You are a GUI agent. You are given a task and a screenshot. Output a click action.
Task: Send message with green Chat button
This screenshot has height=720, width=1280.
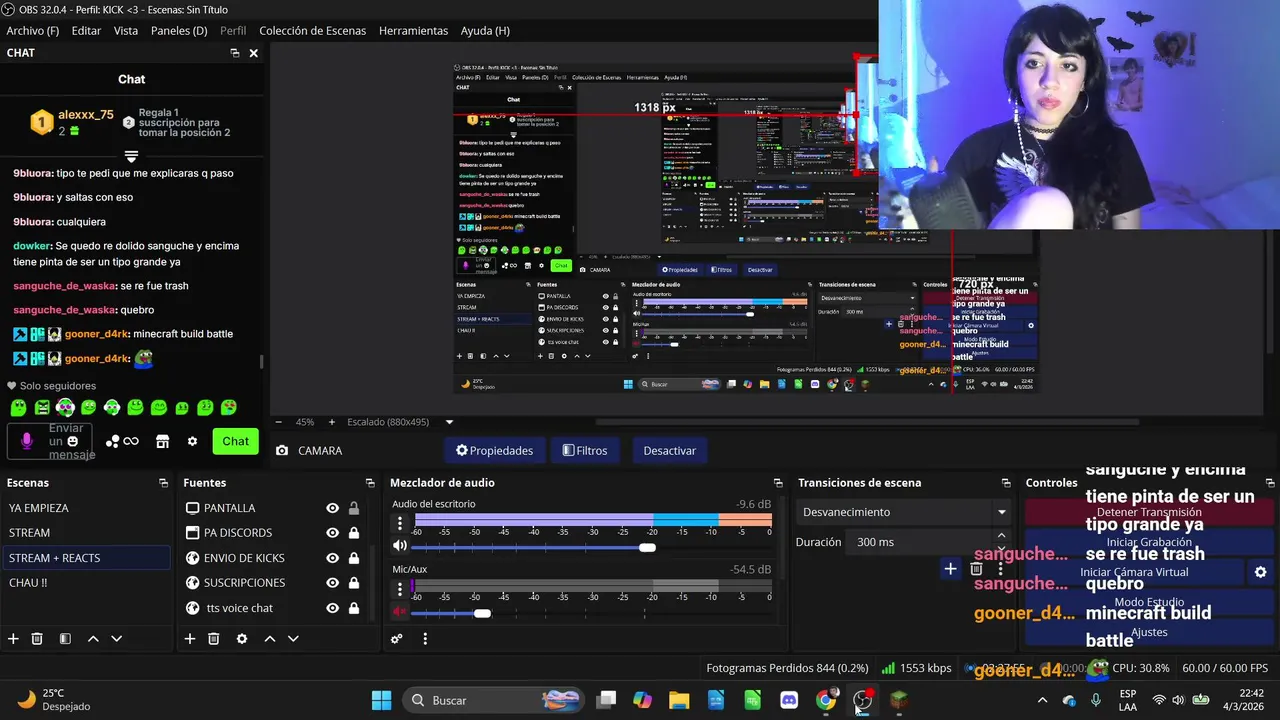click(235, 441)
